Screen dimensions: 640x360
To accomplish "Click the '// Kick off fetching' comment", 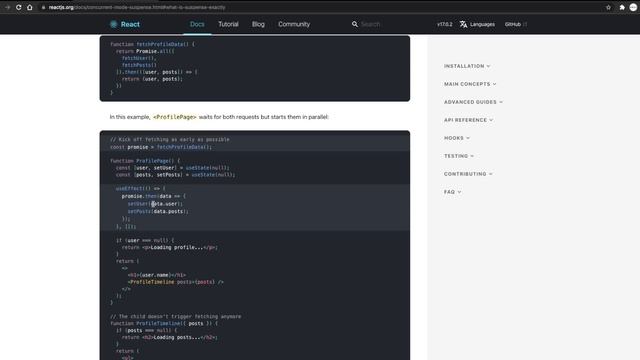I will pos(170,139).
